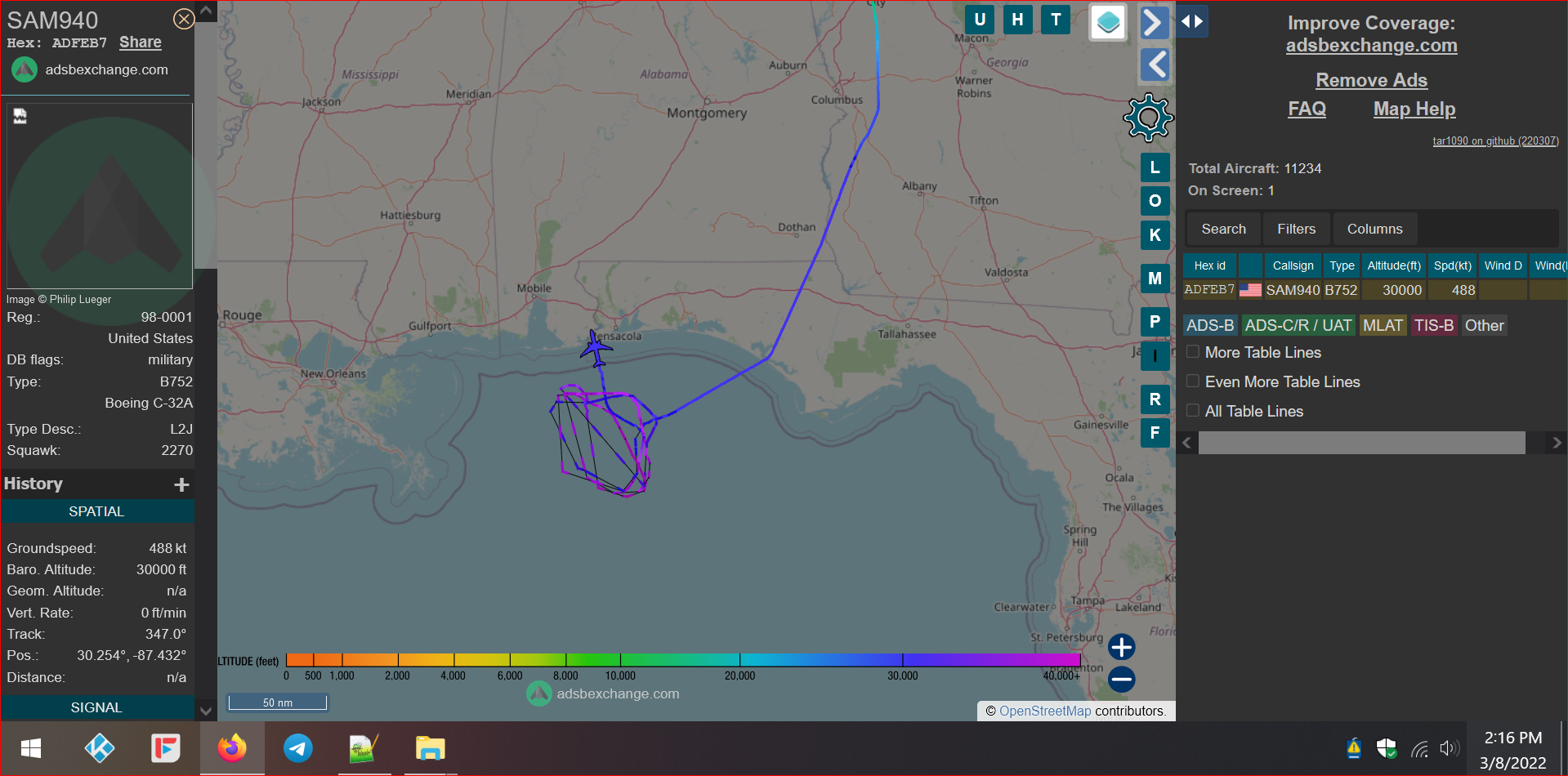Switch to Firefox in taskbar
1568x776 pixels.
[x=232, y=748]
